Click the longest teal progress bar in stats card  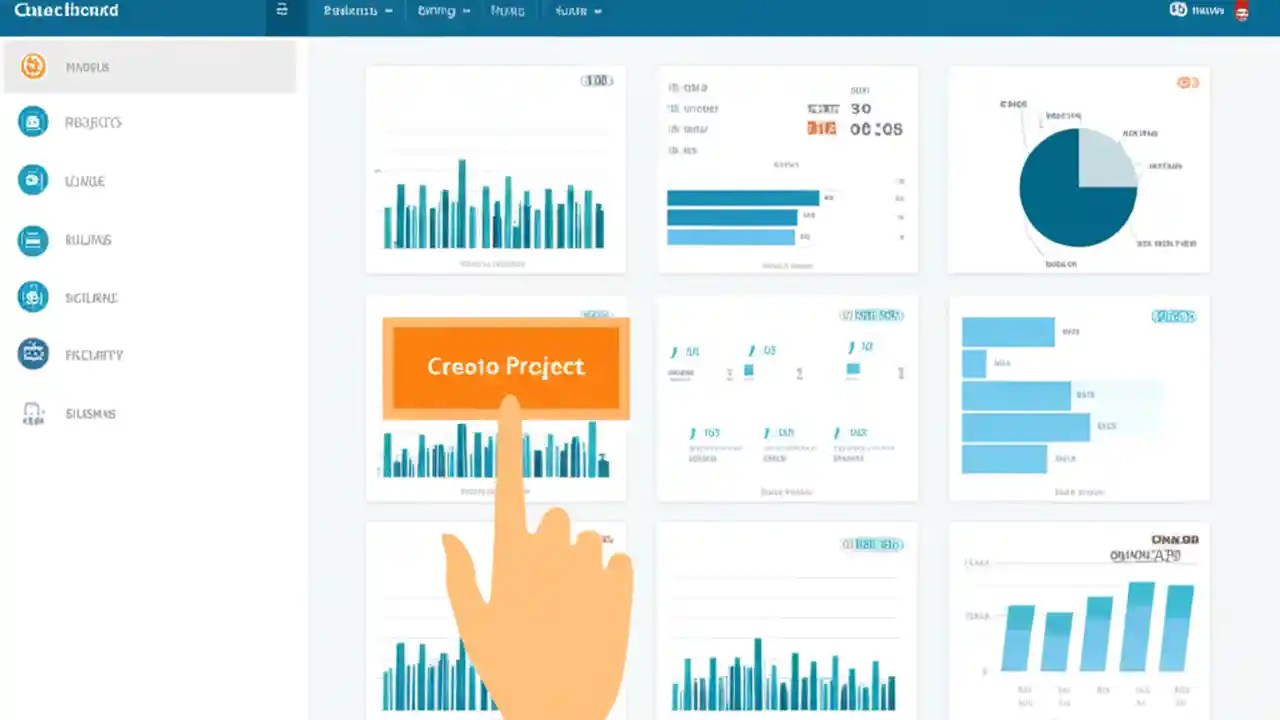point(743,197)
